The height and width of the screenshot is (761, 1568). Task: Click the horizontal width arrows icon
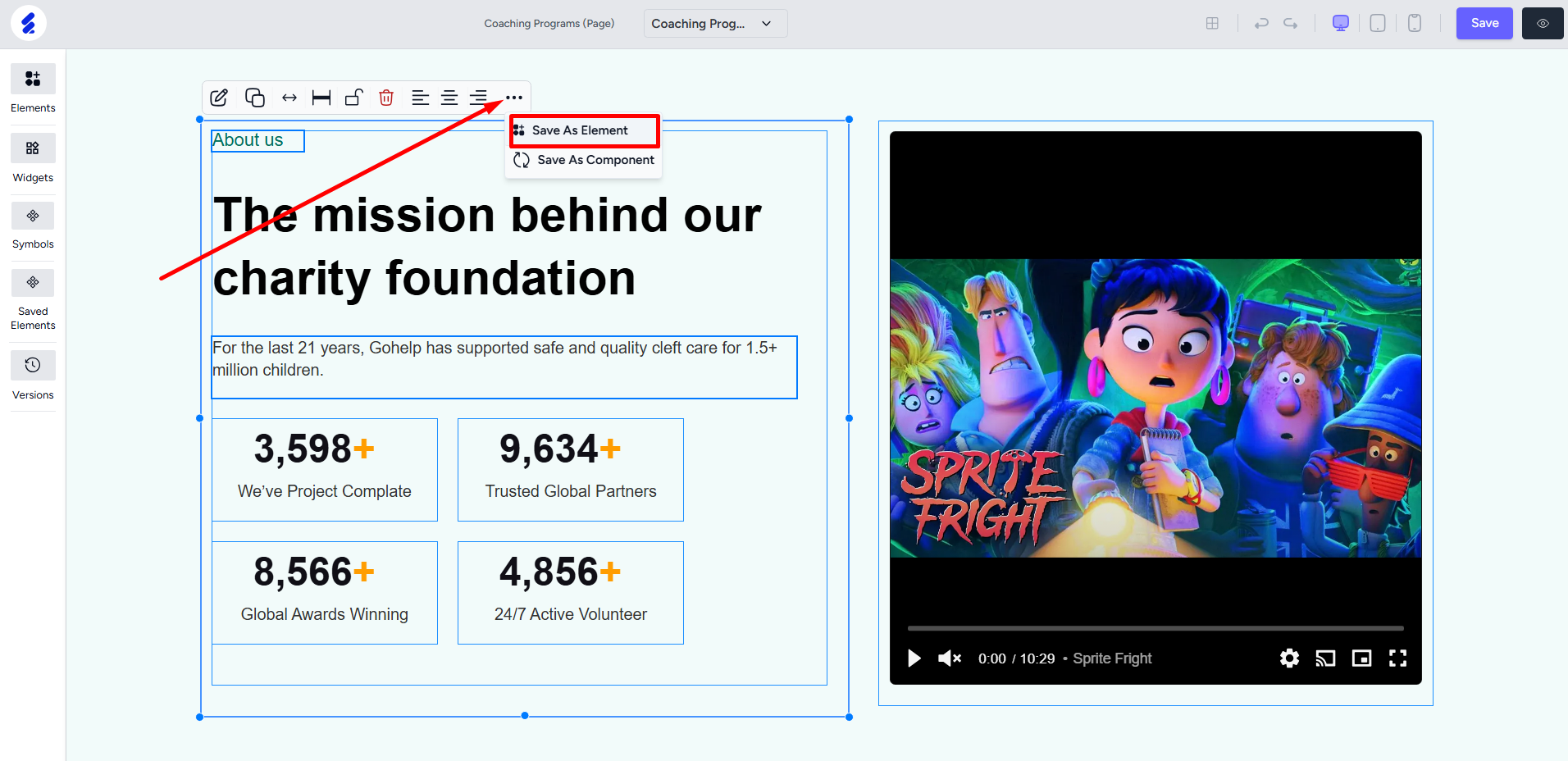(289, 98)
